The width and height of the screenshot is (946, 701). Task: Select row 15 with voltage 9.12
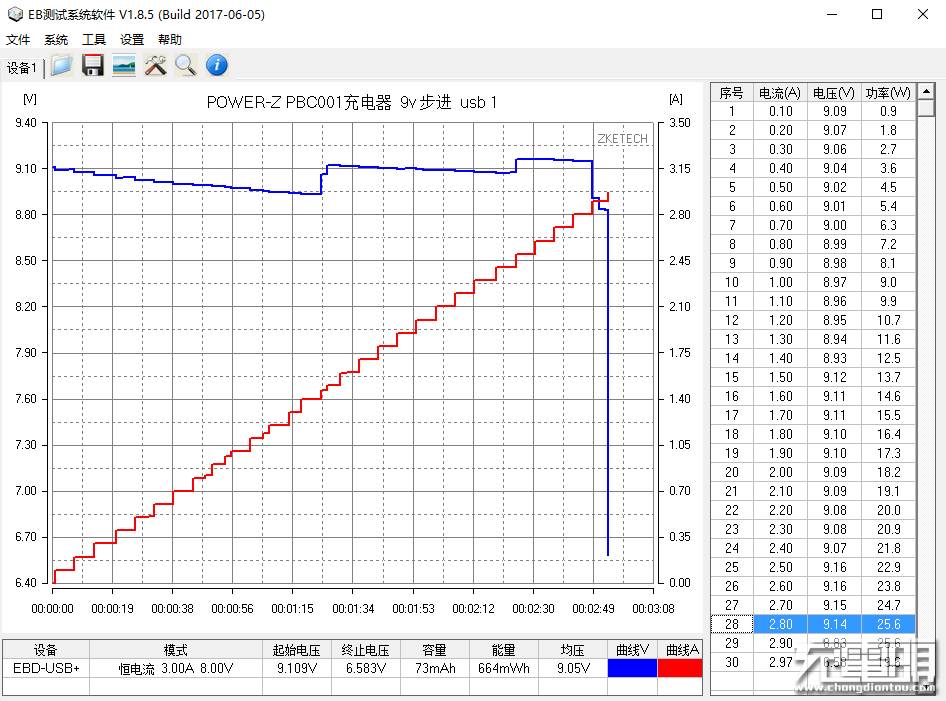pyautogui.click(x=813, y=377)
